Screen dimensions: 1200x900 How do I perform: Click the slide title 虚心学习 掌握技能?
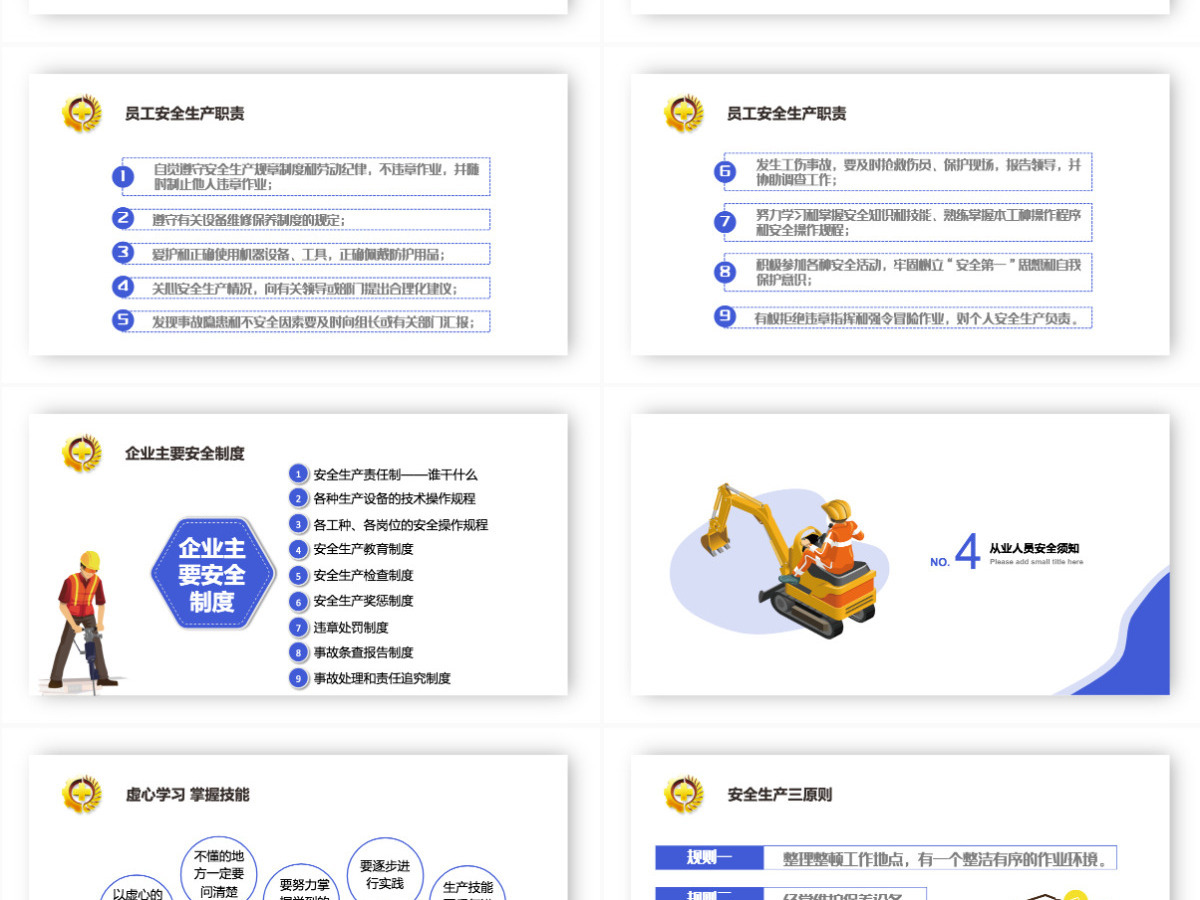point(187,794)
